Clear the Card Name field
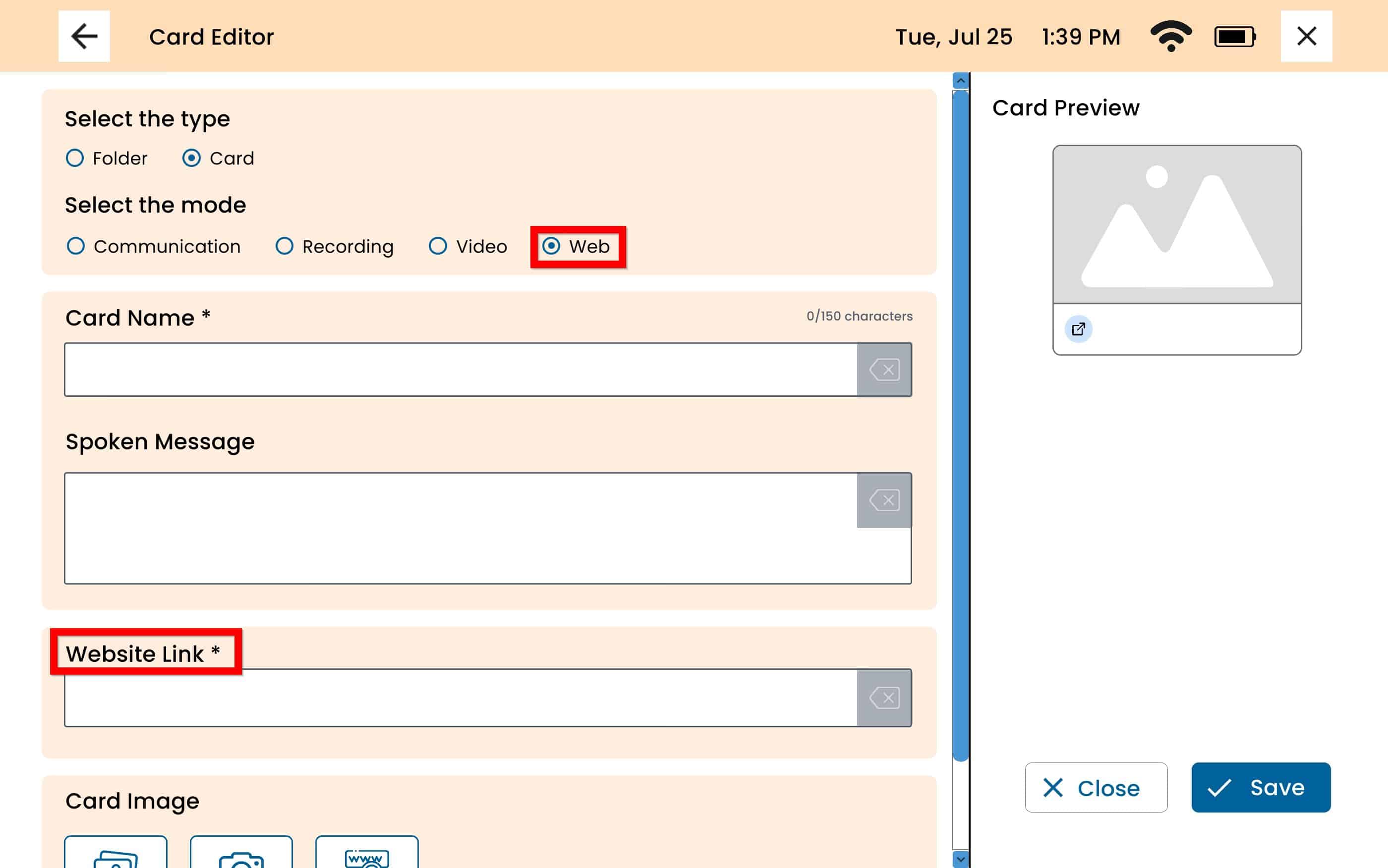 click(x=884, y=370)
